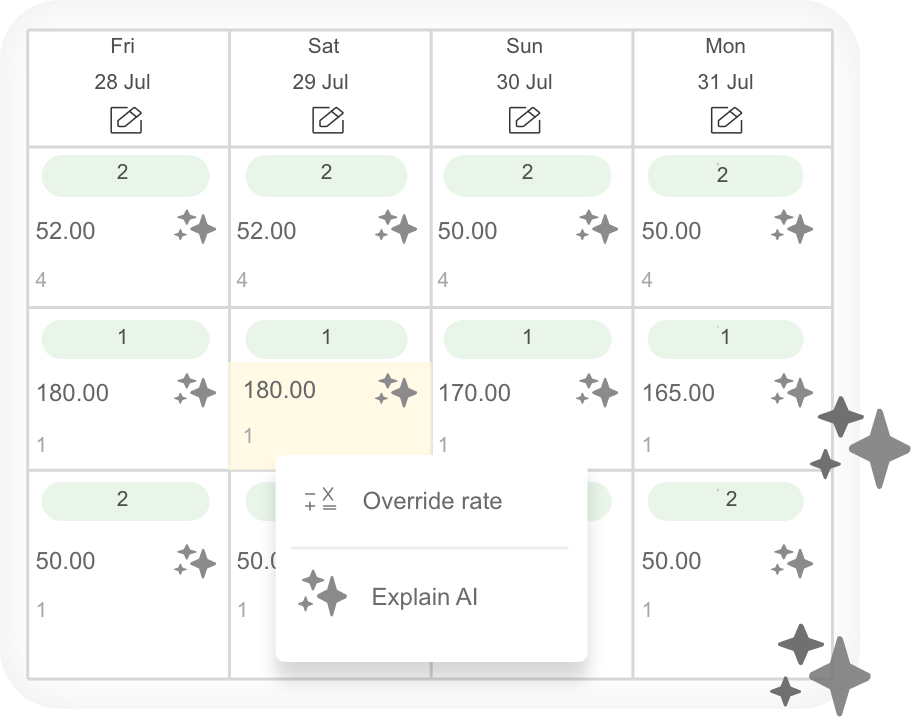Choose Override rate from the context menu
This screenshot has width=911, height=717.
click(x=431, y=501)
